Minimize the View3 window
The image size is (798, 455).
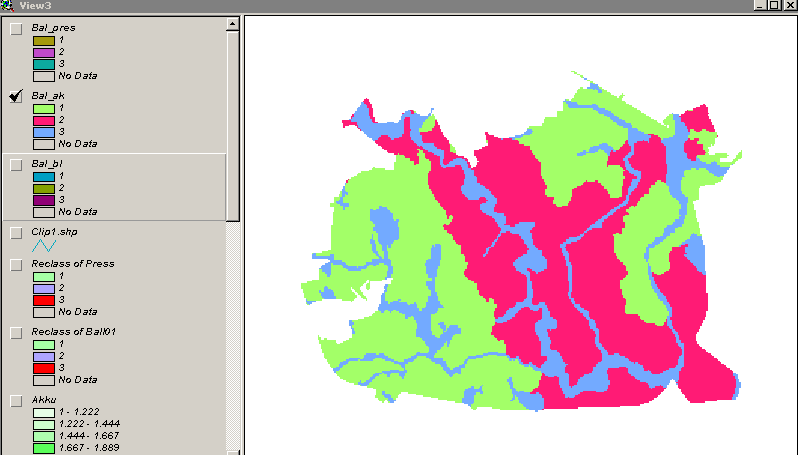[x=760, y=6]
